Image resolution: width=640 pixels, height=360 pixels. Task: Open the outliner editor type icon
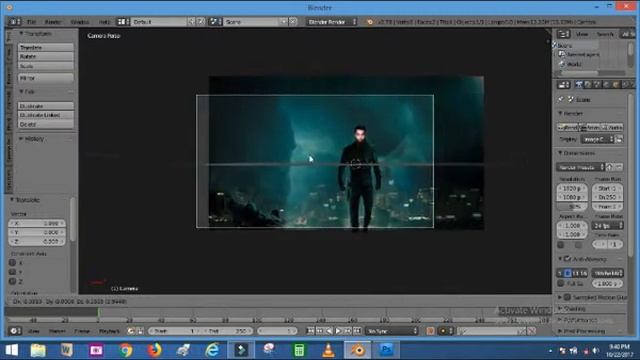pos(564,35)
